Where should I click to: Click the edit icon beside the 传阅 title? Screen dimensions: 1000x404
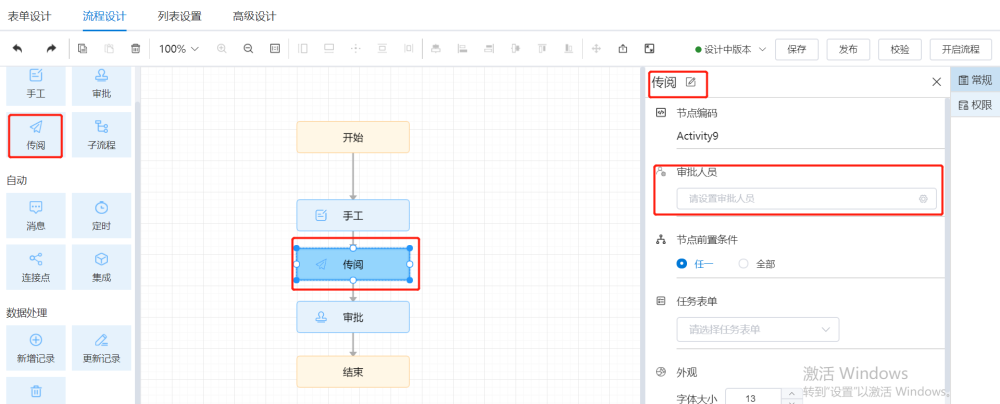[x=690, y=82]
